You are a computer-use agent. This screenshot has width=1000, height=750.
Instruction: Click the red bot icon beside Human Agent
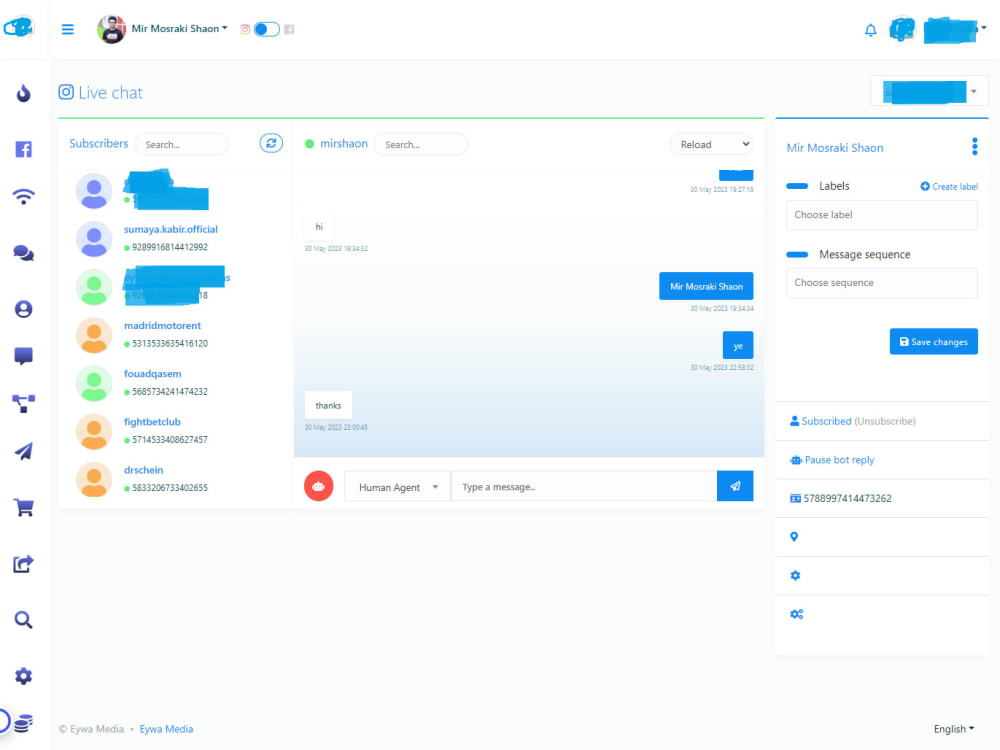click(319, 487)
